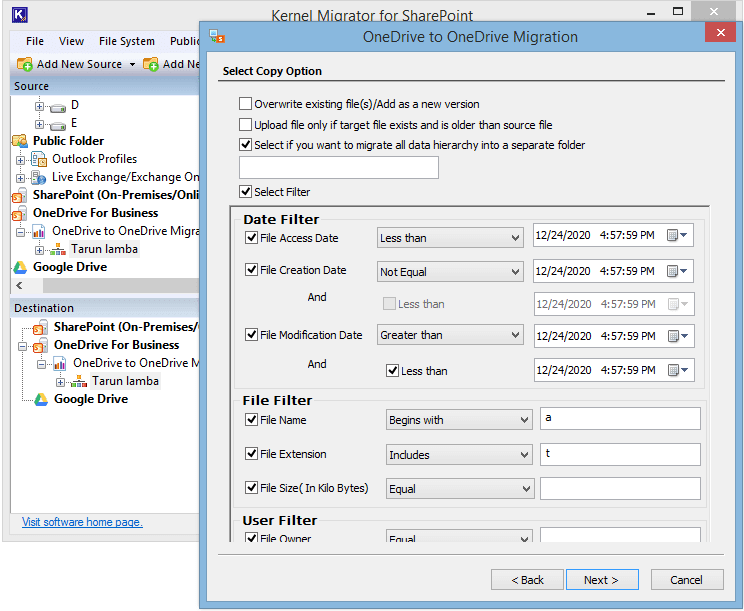Click the Public Folder icon in Source
This screenshot has height=611, width=744.
[20, 141]
